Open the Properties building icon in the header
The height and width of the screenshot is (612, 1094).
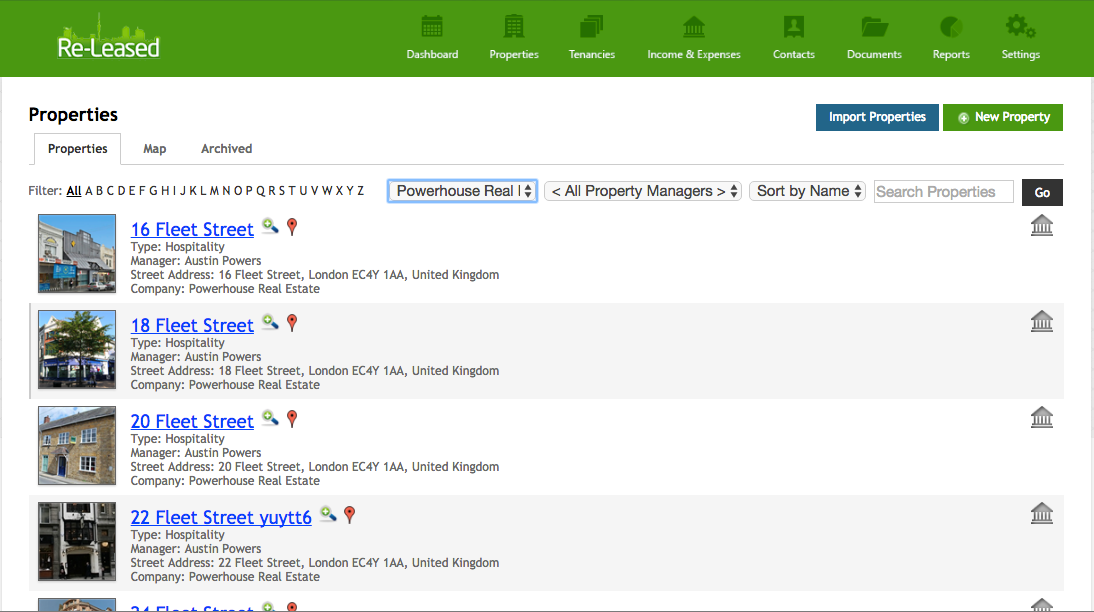pos(514,27)
